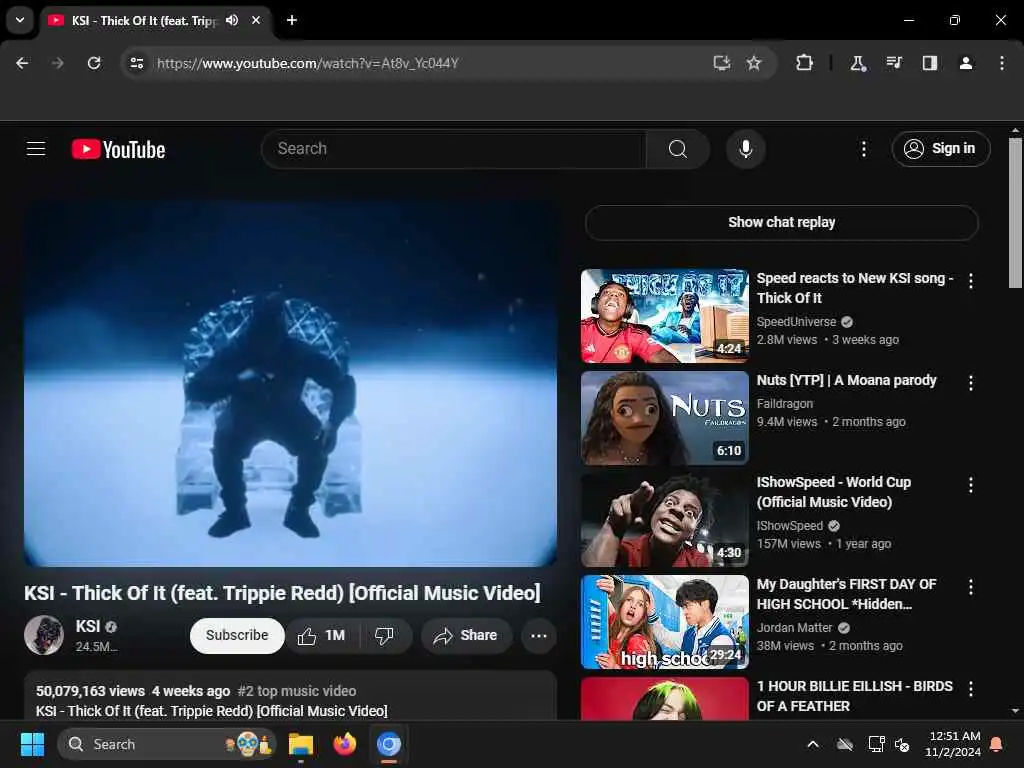Open tab search dropdown arrow
Viewport: 1024px width, 768px height.
pos(20,20)
